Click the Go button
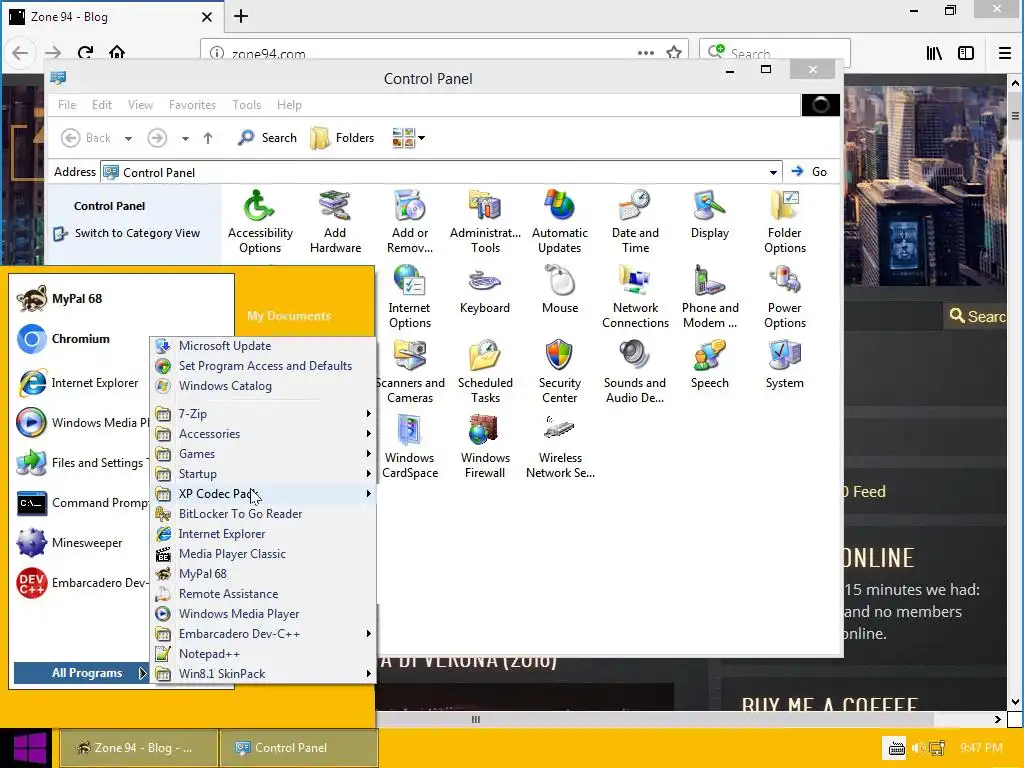The image size is (1024, 768). coord(810,172)
